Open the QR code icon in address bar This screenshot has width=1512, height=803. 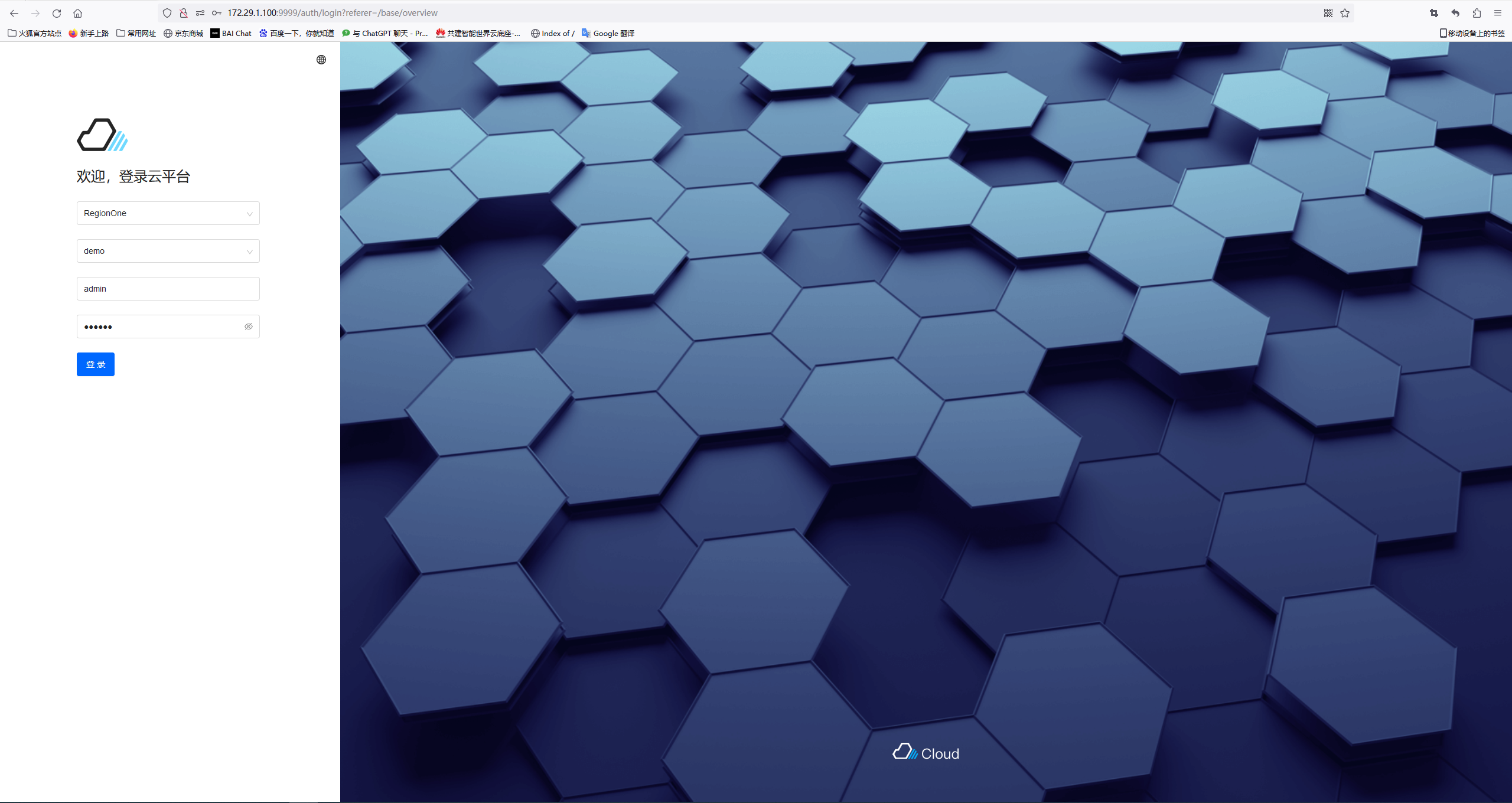[1328, 13]
